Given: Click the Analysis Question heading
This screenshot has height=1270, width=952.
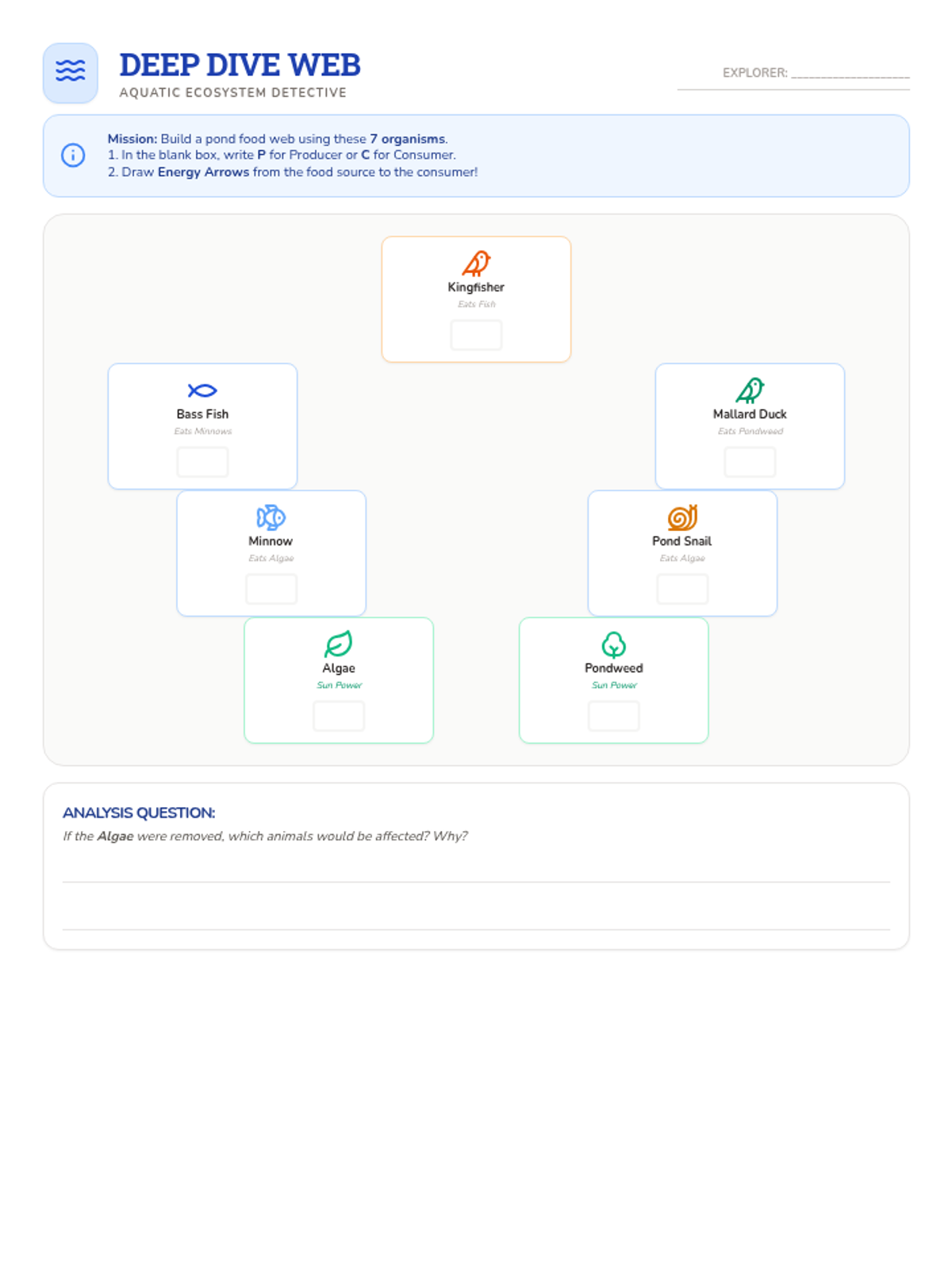Looking at the screenshot, I should click(139, 813).
